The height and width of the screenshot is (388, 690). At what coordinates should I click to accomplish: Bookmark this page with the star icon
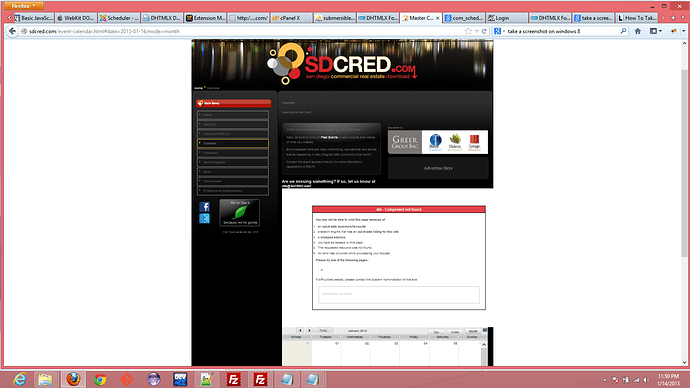[x=468, y=31]
